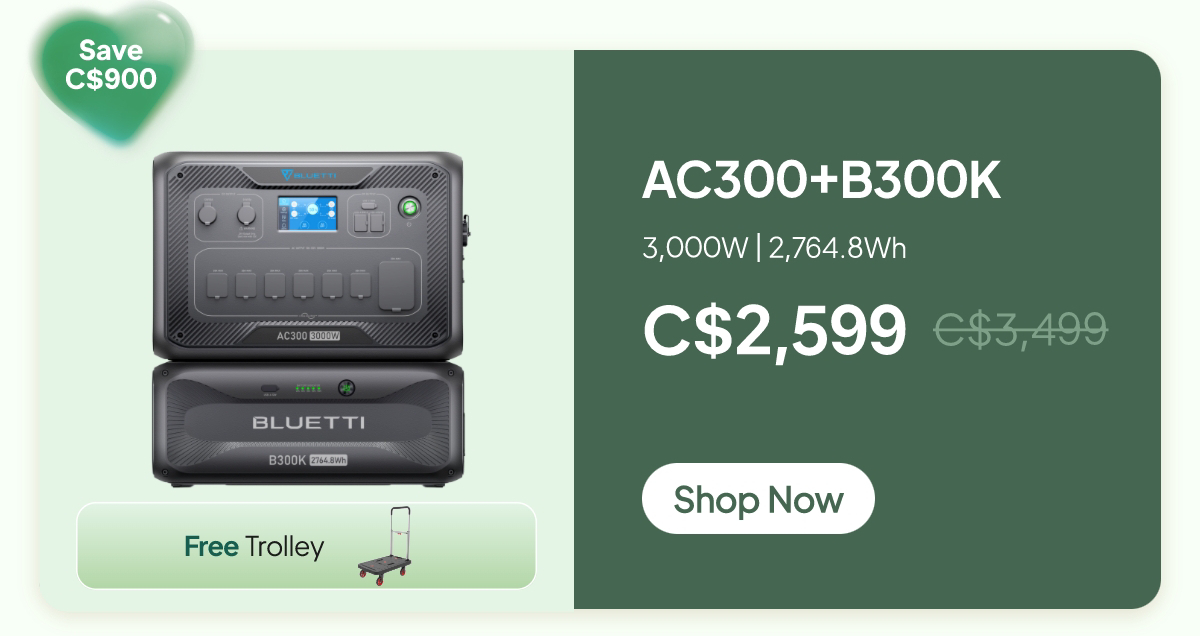The height and width of the screenshot is (636, 1200).
Task: Open the AC300+B300K product title
Action: [x=821, y=180]
